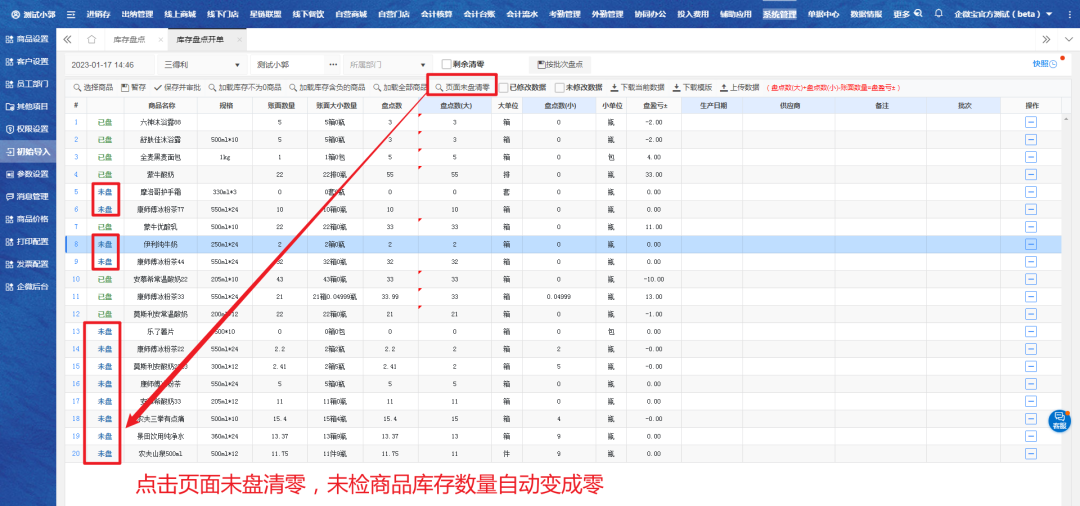Click the 客服 customer service floating icon
1080x506 pixels.
tap(1058, 420)
